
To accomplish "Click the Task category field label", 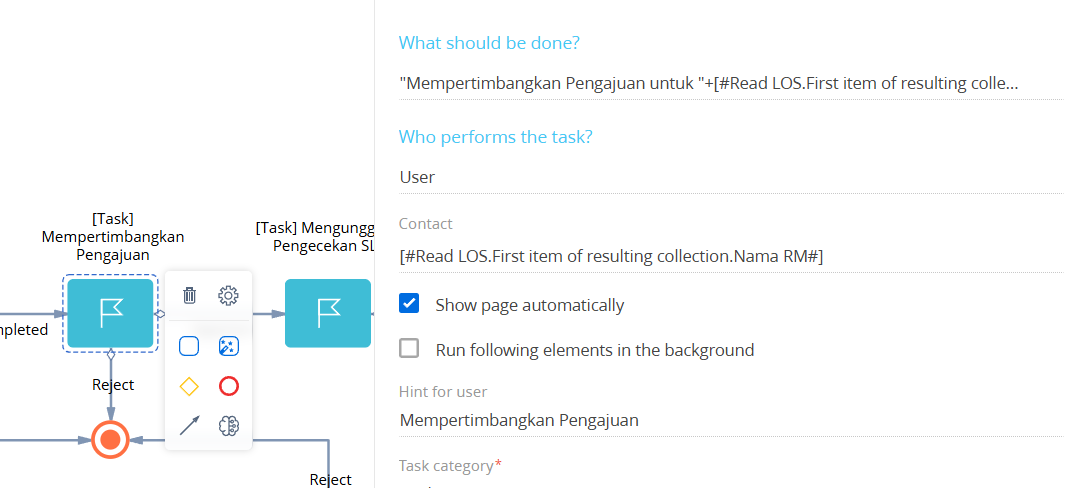I will tap(446, 466).
